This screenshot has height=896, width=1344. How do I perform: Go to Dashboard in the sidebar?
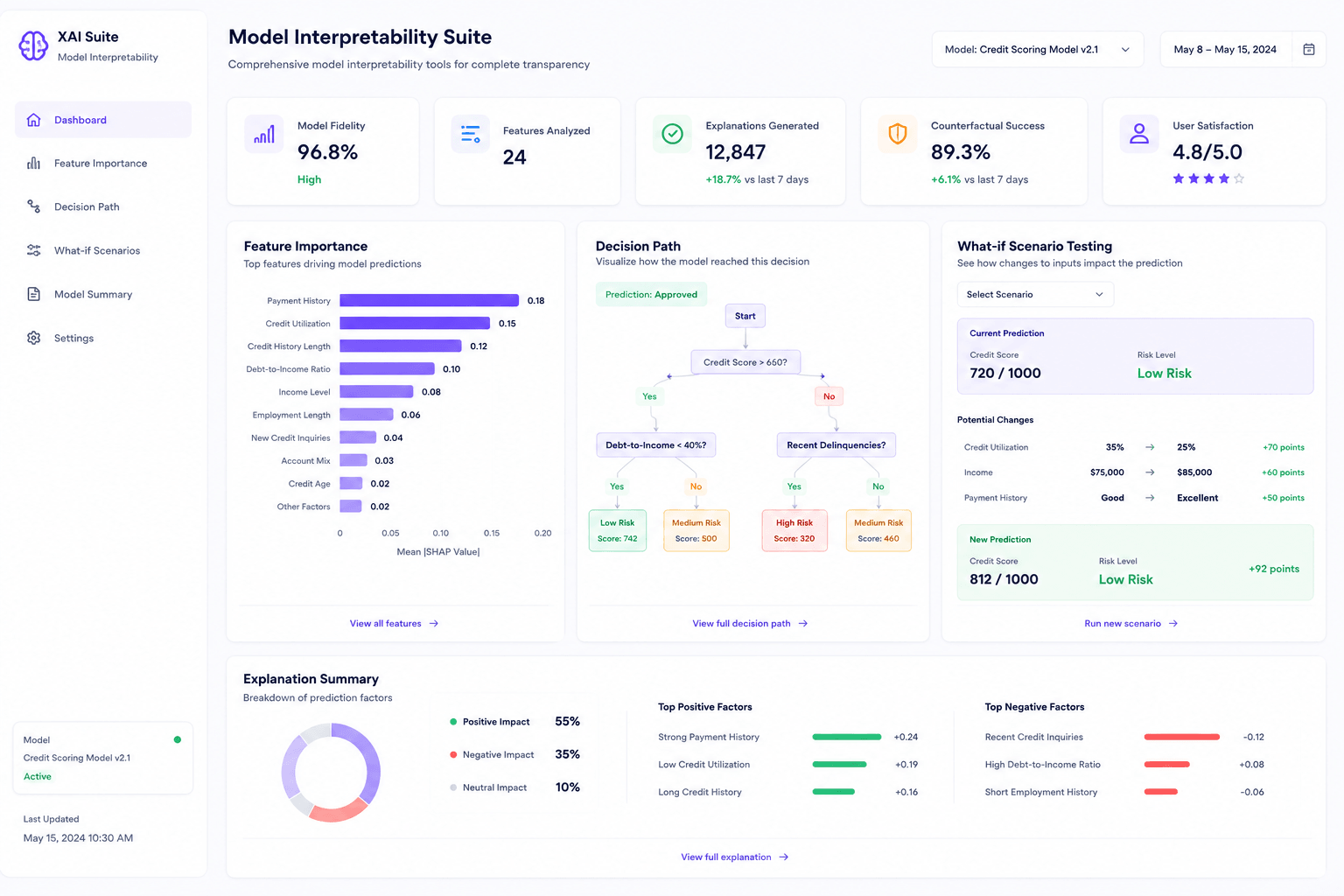[103, 120]
